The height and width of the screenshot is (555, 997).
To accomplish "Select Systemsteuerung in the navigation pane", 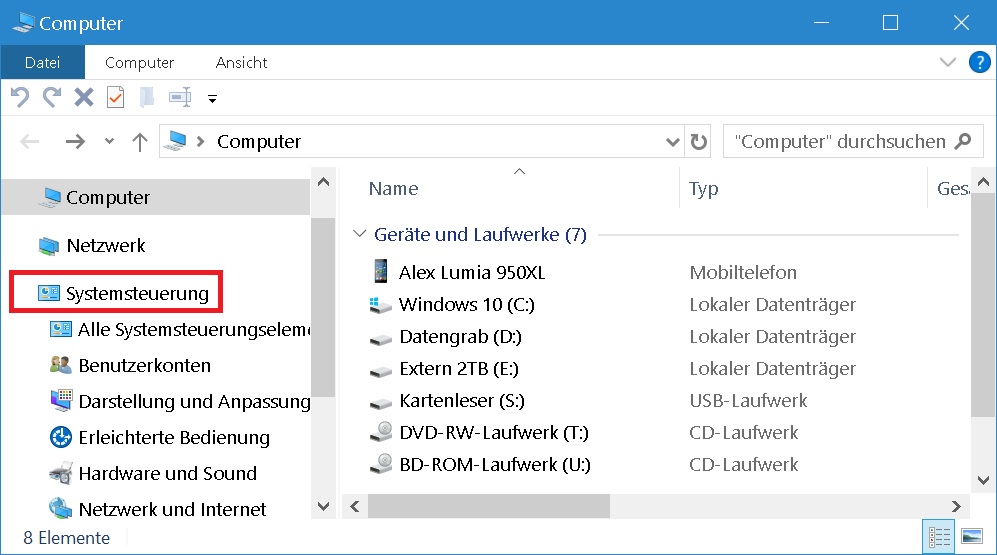I will tap(137, 293).
